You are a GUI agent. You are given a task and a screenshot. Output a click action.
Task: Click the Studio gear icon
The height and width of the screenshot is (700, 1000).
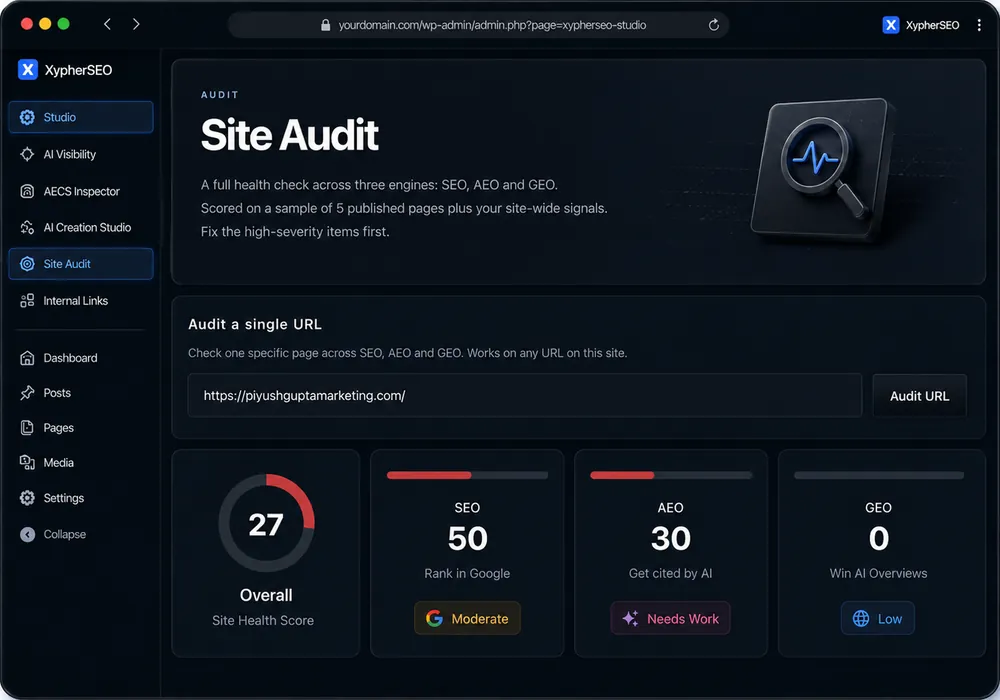(27, 117)
